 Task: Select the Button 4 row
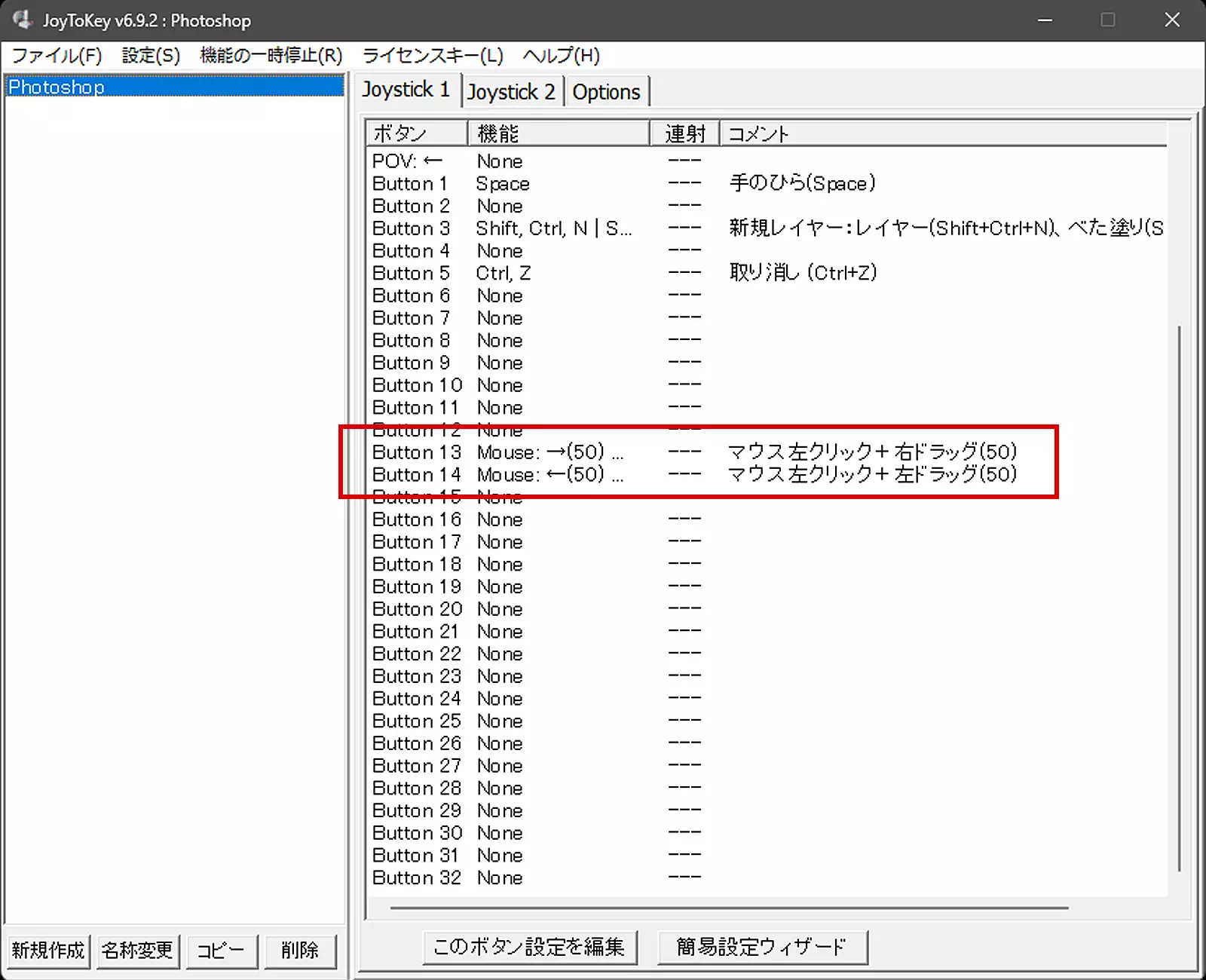tap(767, 251)
